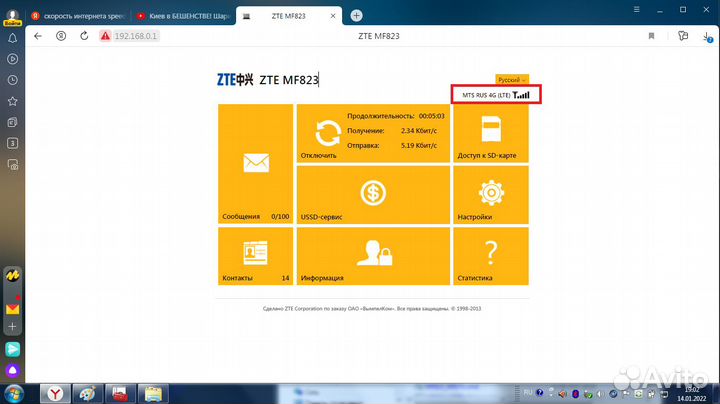Open the Статистика statistics tile
The width and height of the screenshot is (720, 404).
pyautogui.click(x=491, y=256)
